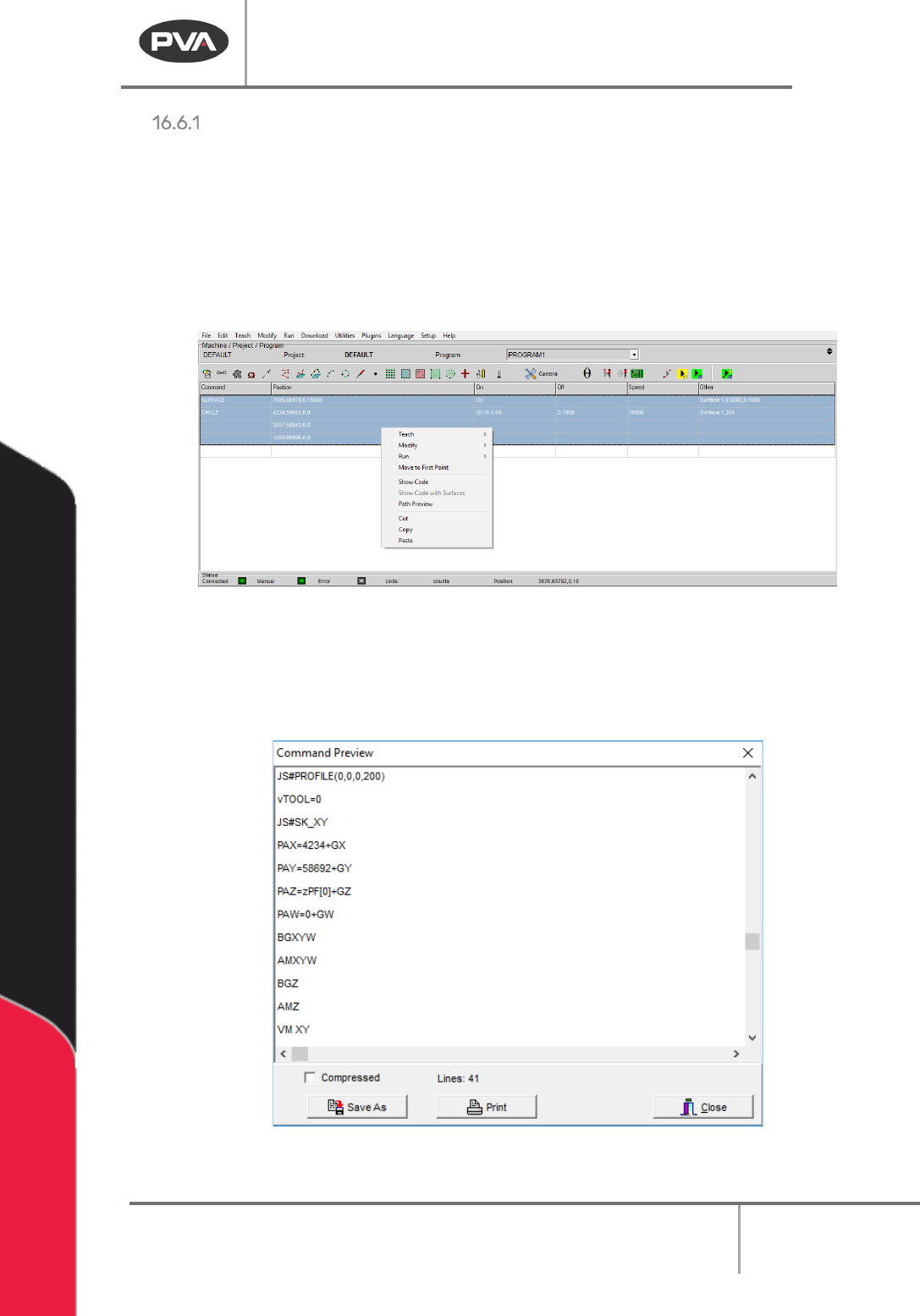Click the Print button
Screen dimensions: 920x1316
[487, 1107]
